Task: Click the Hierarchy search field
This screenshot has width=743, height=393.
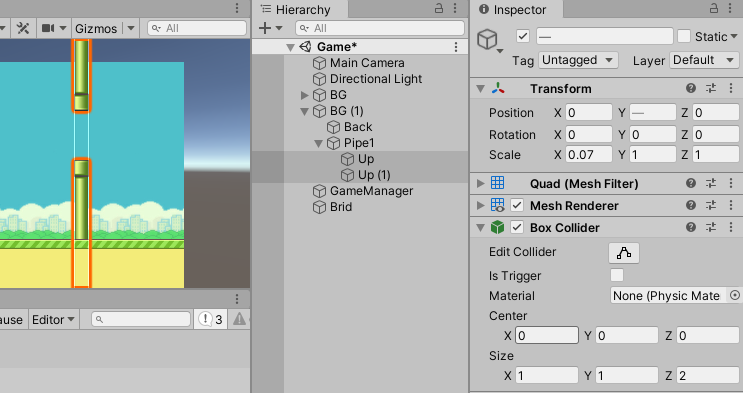Action: pos(380,28)
